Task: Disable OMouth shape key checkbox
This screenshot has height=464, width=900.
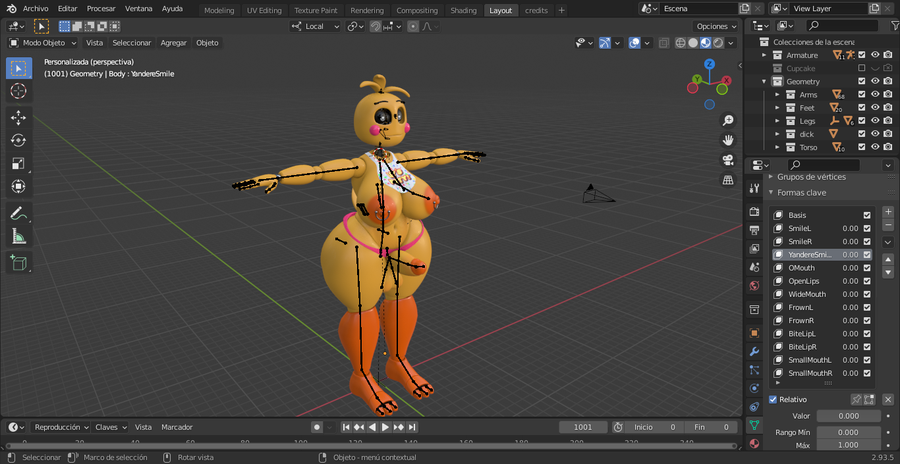Action: (x=867, y=268)
